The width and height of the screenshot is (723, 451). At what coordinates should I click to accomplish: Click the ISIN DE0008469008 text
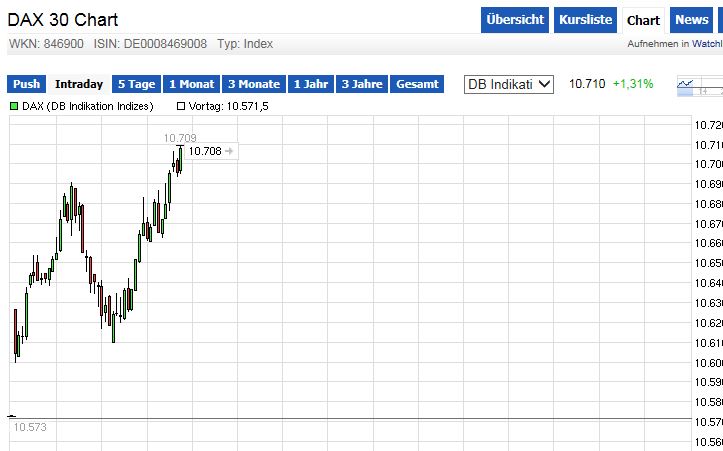[150, 44]
